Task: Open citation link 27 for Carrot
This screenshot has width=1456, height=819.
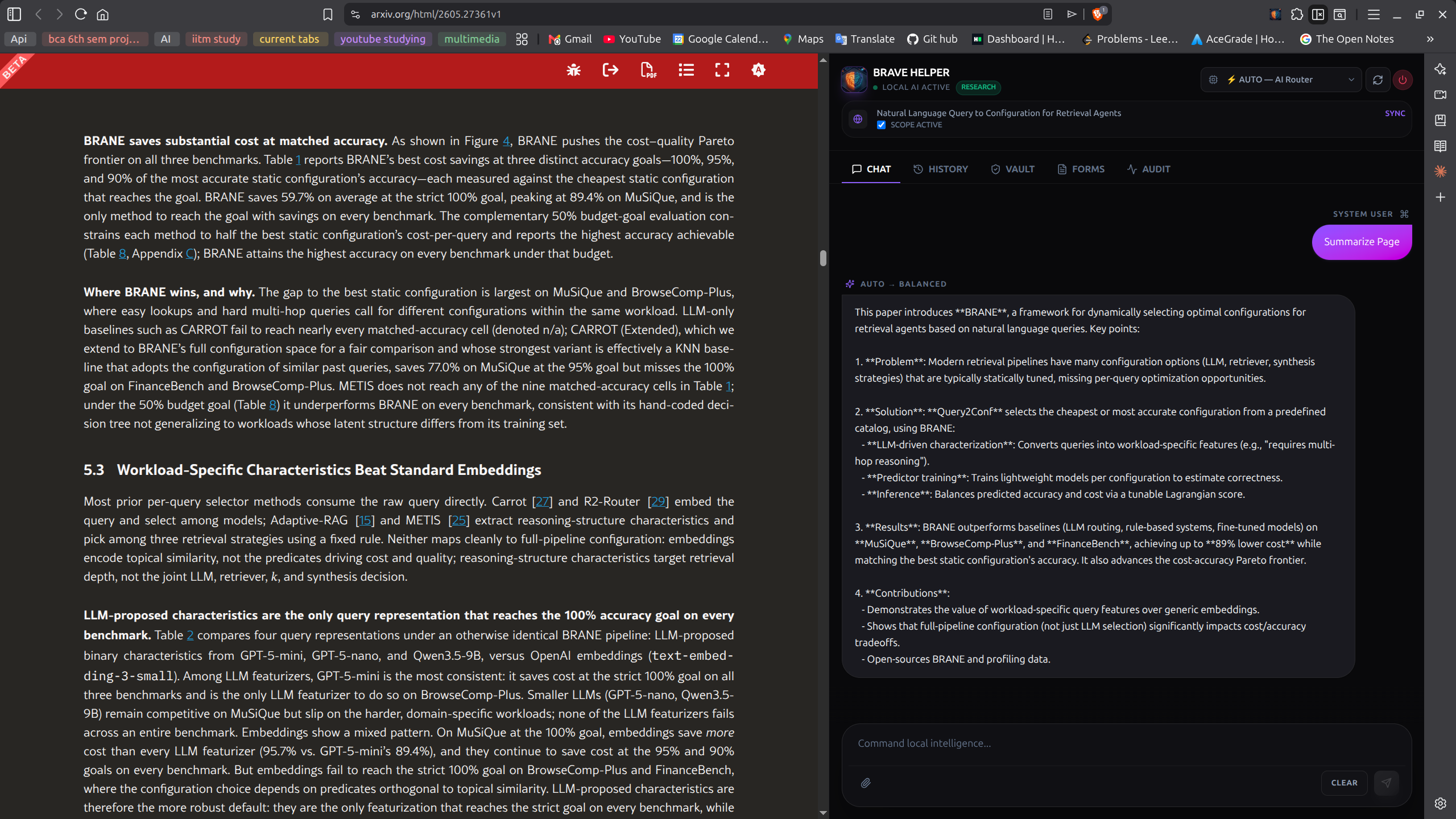Action: pos(543,502)
